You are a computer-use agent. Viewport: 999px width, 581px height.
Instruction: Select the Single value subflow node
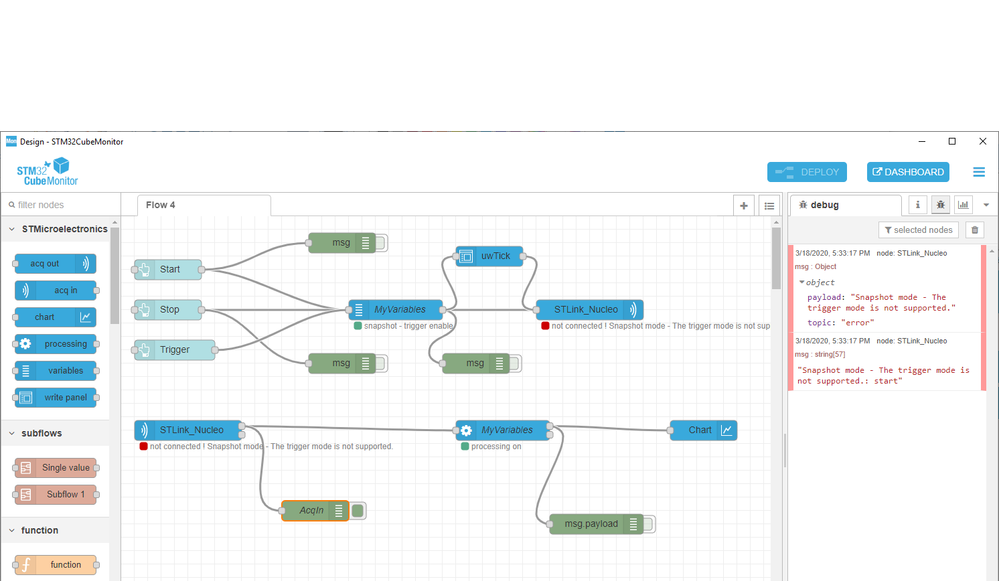(x=55, y=468)
